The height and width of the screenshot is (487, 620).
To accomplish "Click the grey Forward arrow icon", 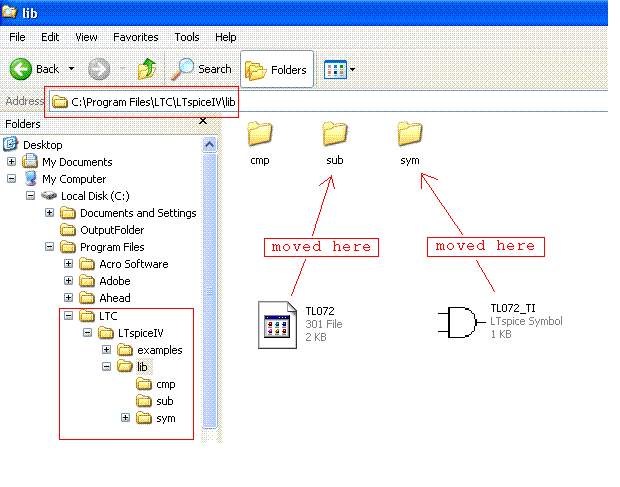I will point(99,69).
